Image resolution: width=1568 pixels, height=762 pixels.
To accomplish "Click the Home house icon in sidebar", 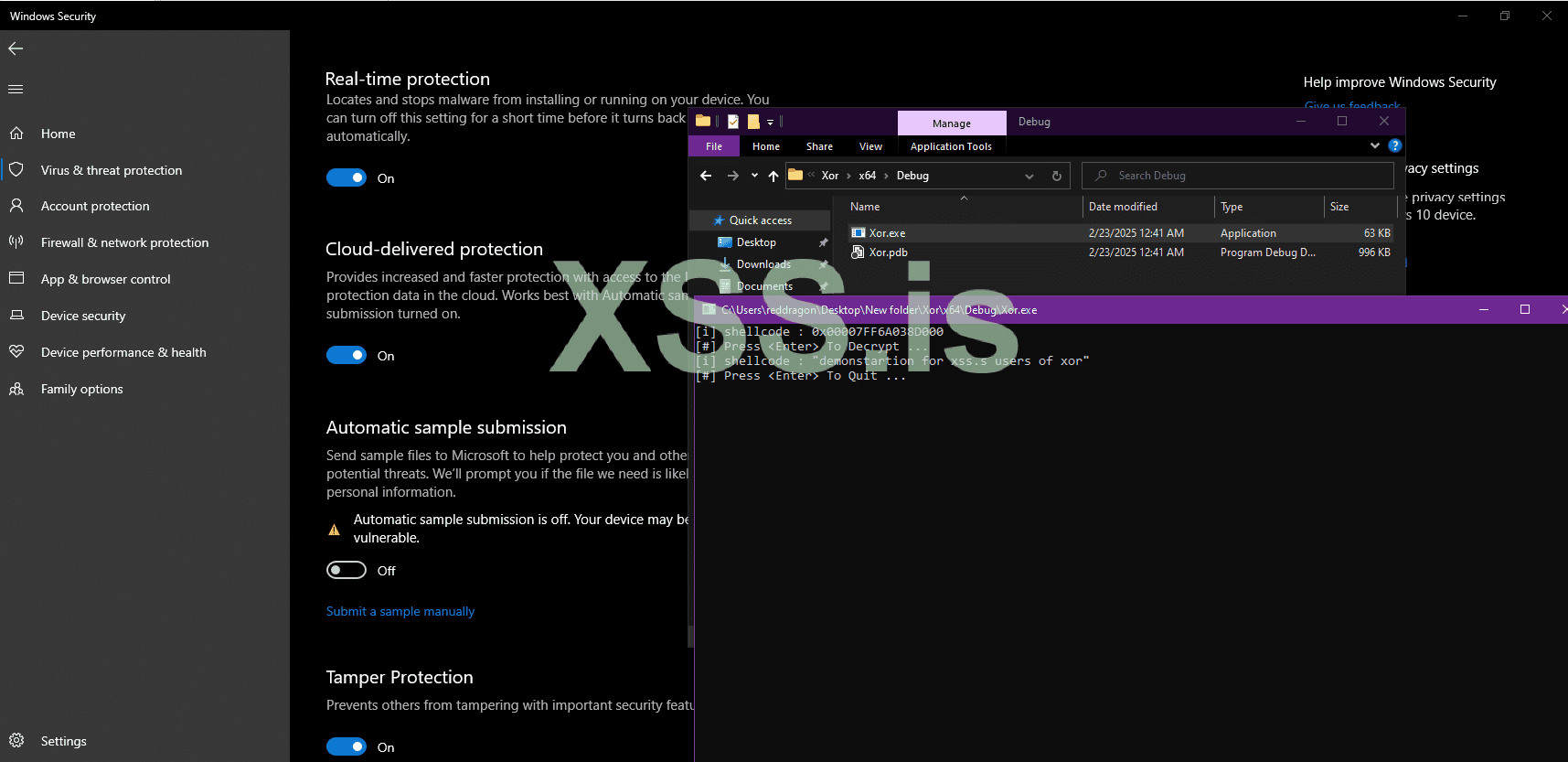I will click(16, 134).
